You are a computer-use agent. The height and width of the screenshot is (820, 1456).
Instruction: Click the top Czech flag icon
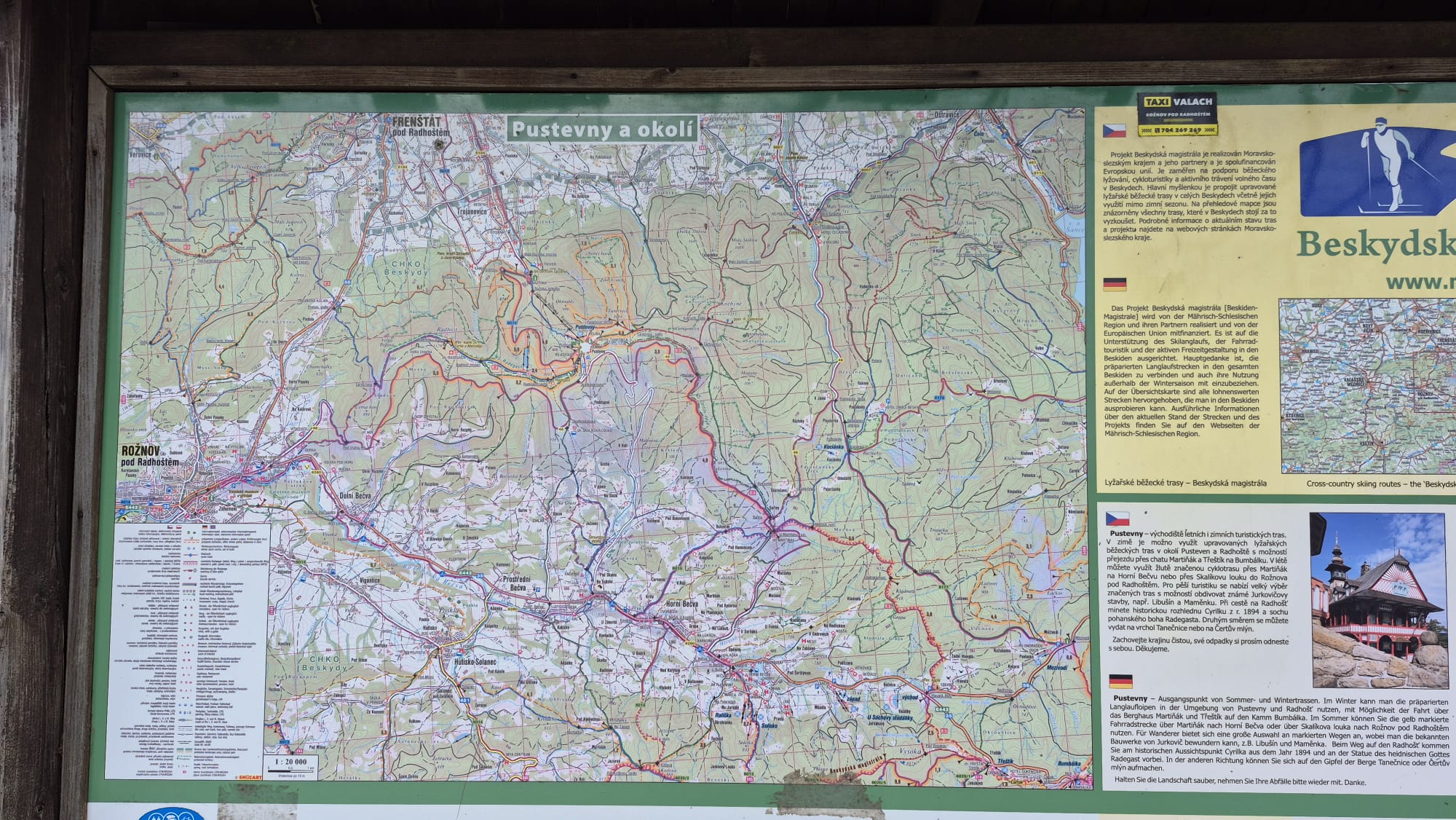coord(1115,131)
